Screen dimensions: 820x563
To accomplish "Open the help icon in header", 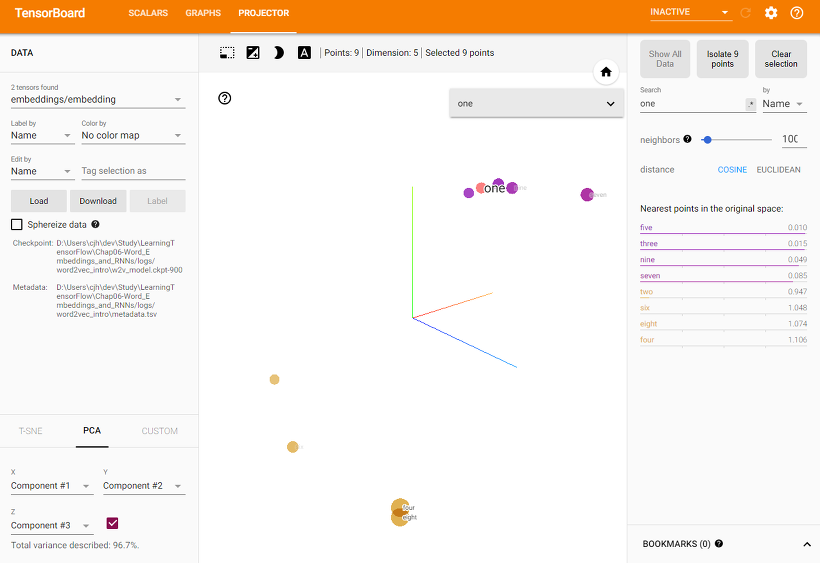I will [x=796, y=13].
